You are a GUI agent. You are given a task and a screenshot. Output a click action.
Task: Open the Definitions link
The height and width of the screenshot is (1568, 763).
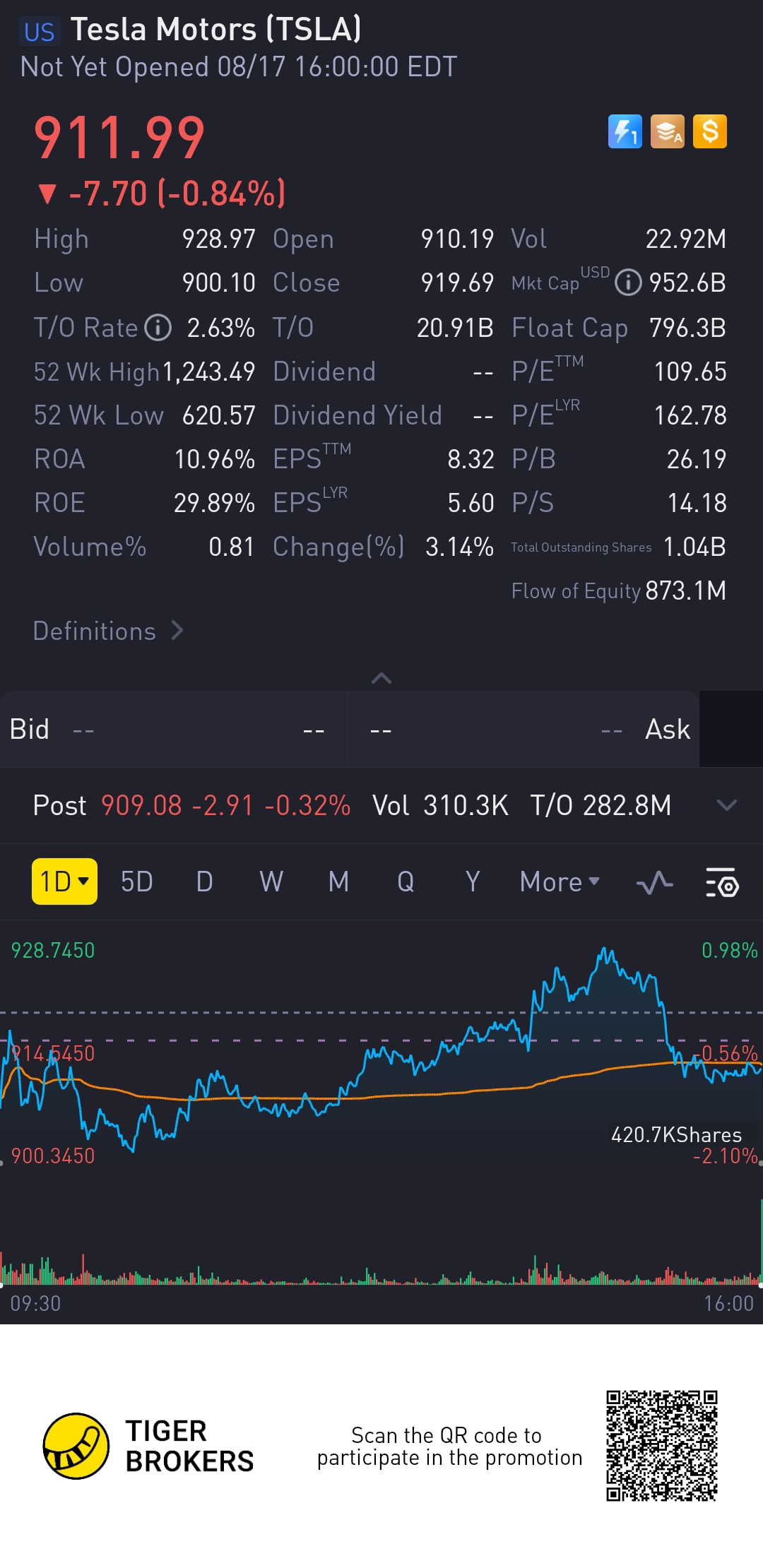(x=108, y=631)
